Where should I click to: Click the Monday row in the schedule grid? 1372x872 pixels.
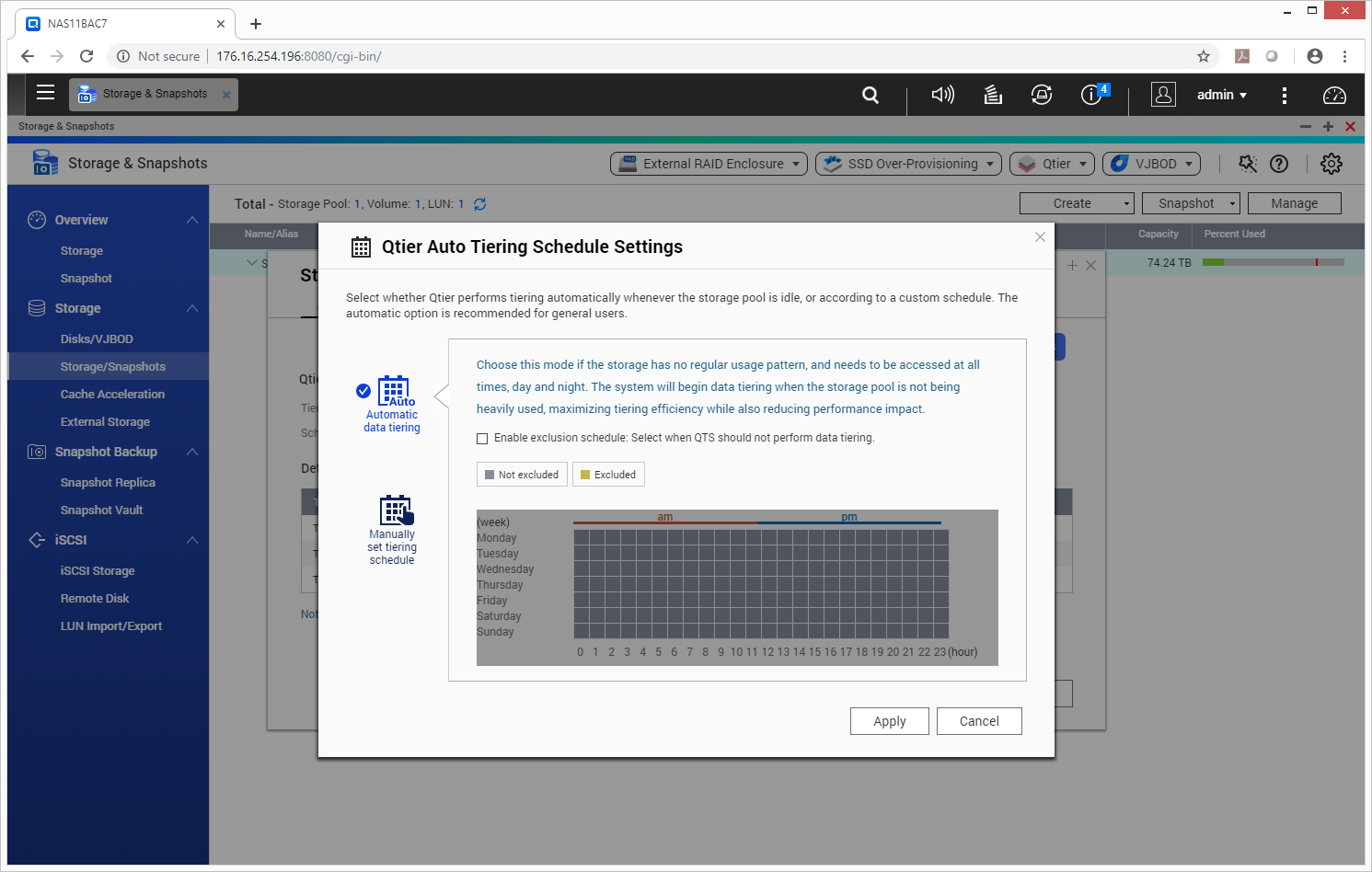point(761,538)
